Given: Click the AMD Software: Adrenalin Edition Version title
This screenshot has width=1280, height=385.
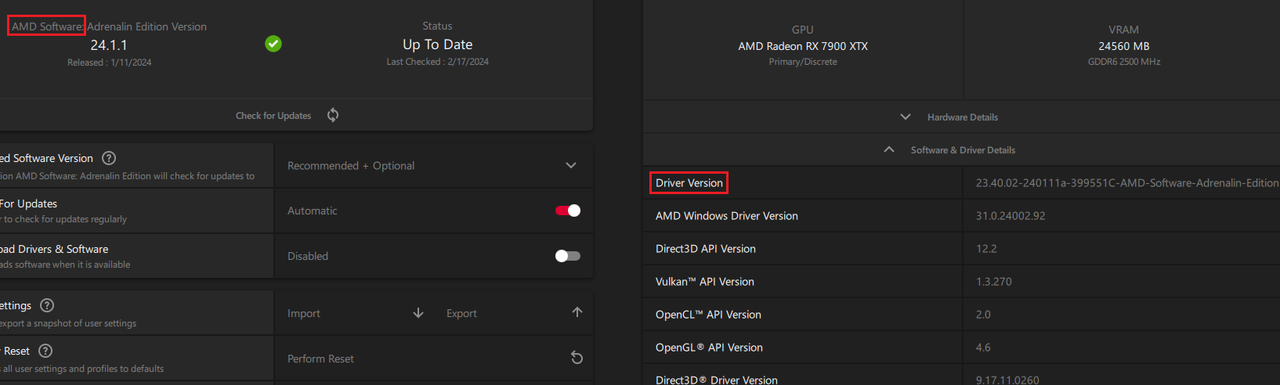Looking at the screenshot, I should pos(109,27).
